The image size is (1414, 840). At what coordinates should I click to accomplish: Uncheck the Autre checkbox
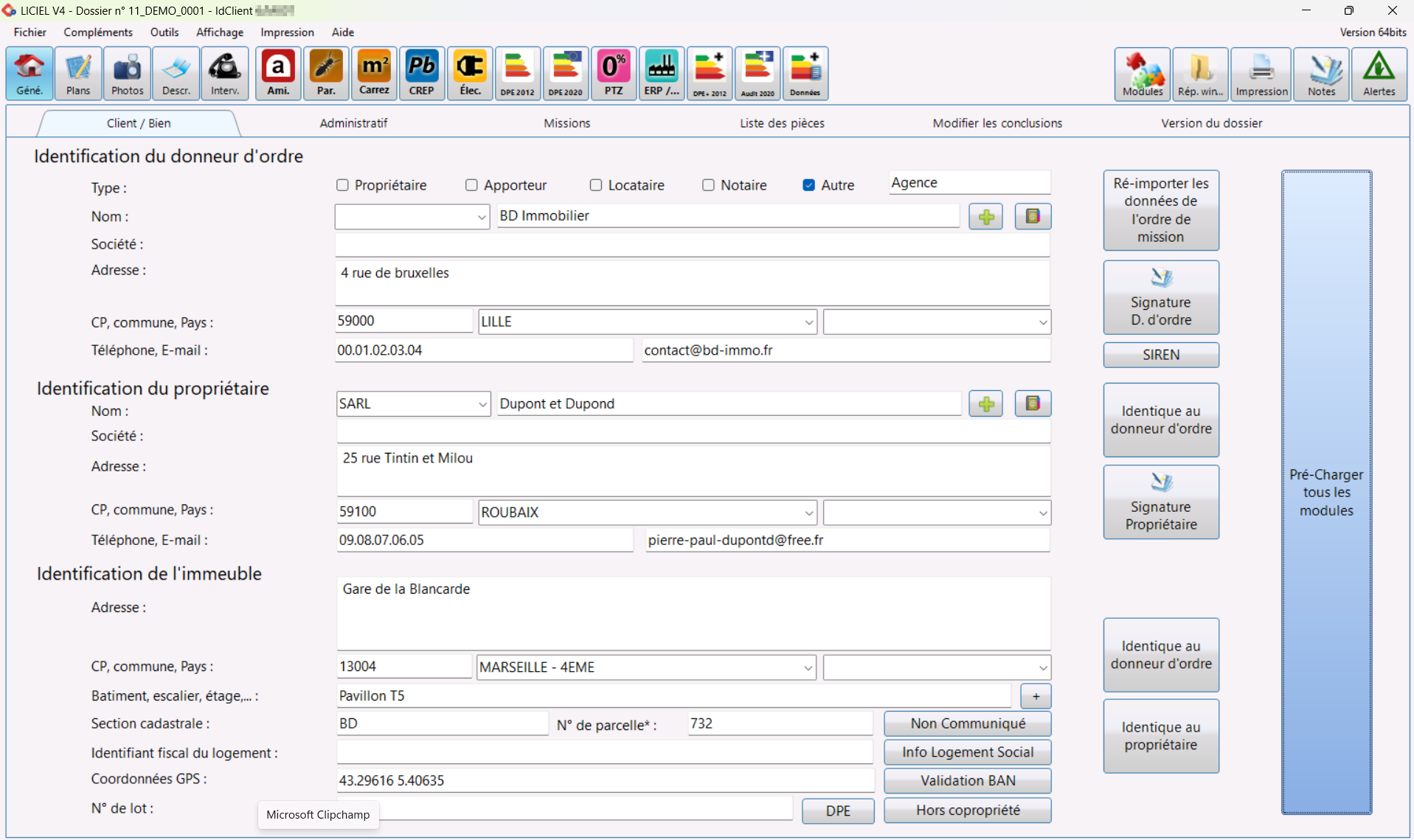pos(808,185)
